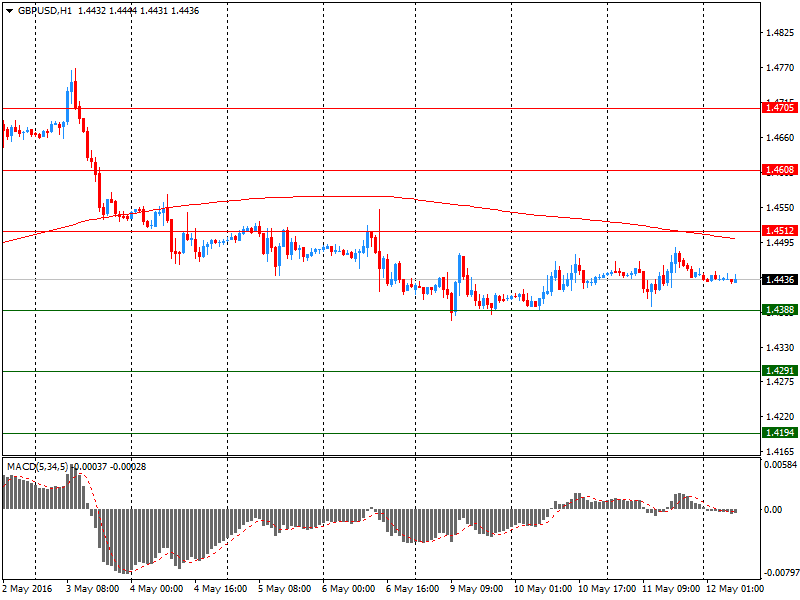Select the 10 May 01:00 time axis label

point(543,589)
